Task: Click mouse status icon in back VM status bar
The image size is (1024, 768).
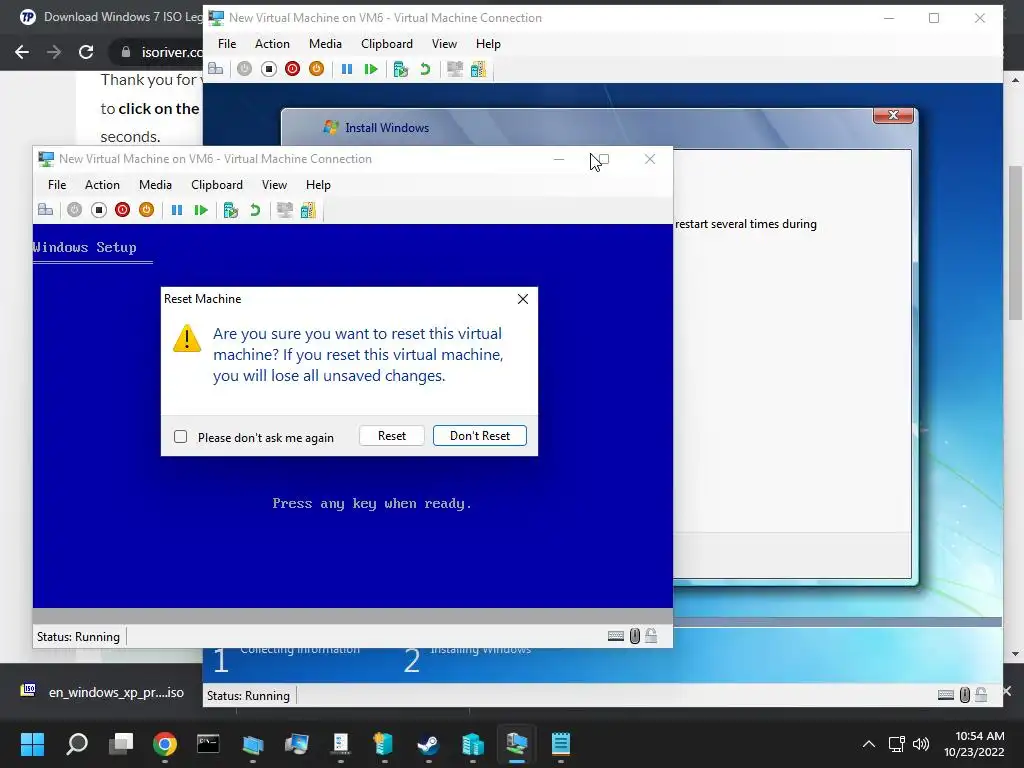Action: click(965, 695)
